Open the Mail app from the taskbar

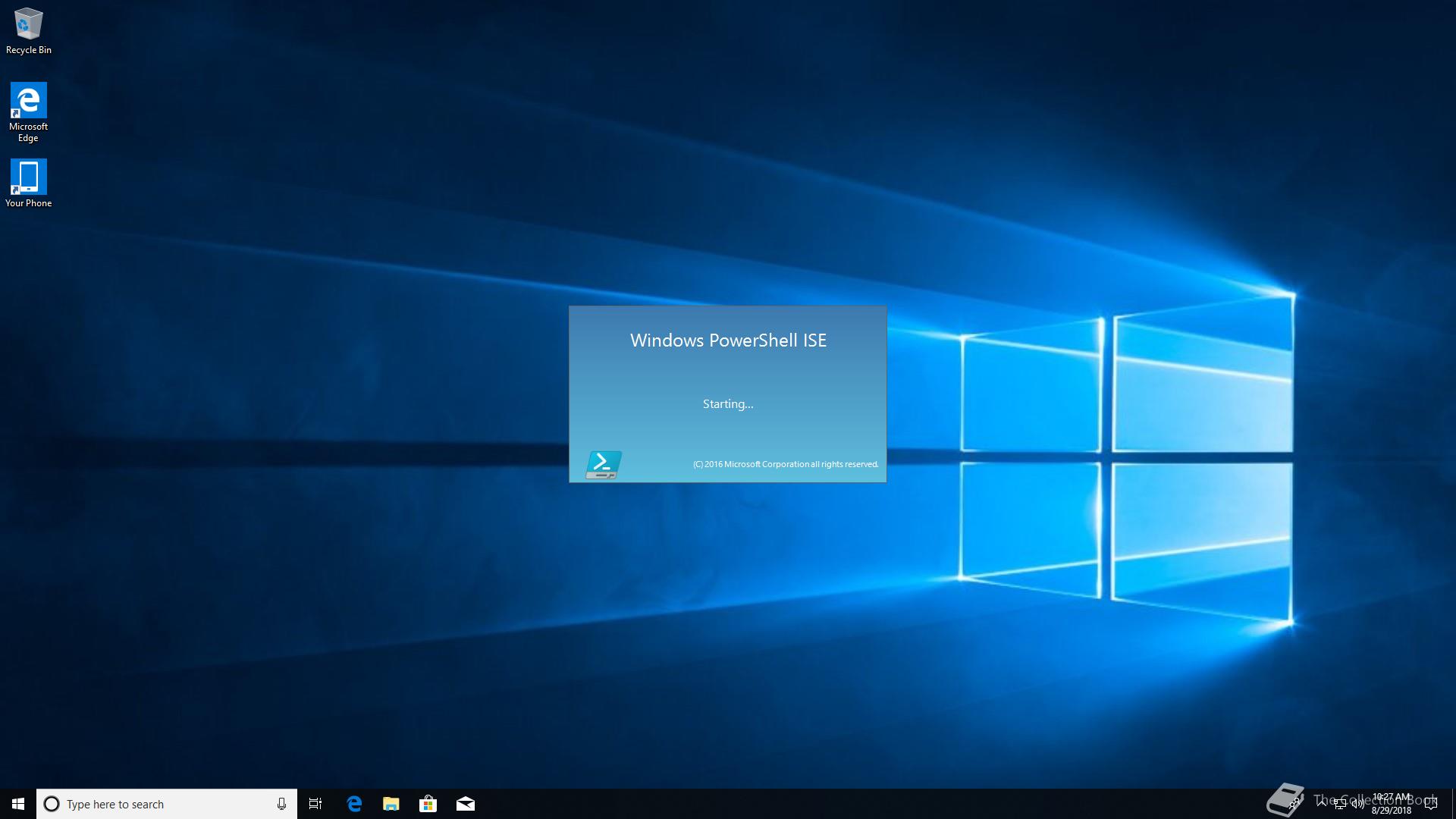pos(466,804)
